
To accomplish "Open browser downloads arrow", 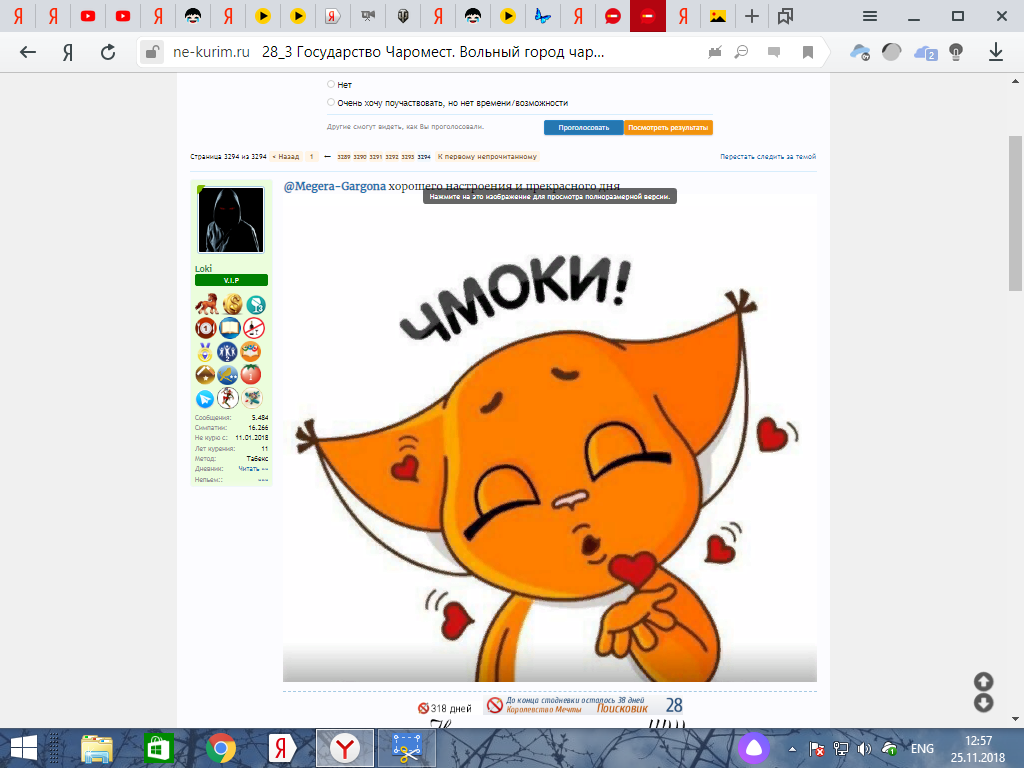I will [x=995, y=52].
